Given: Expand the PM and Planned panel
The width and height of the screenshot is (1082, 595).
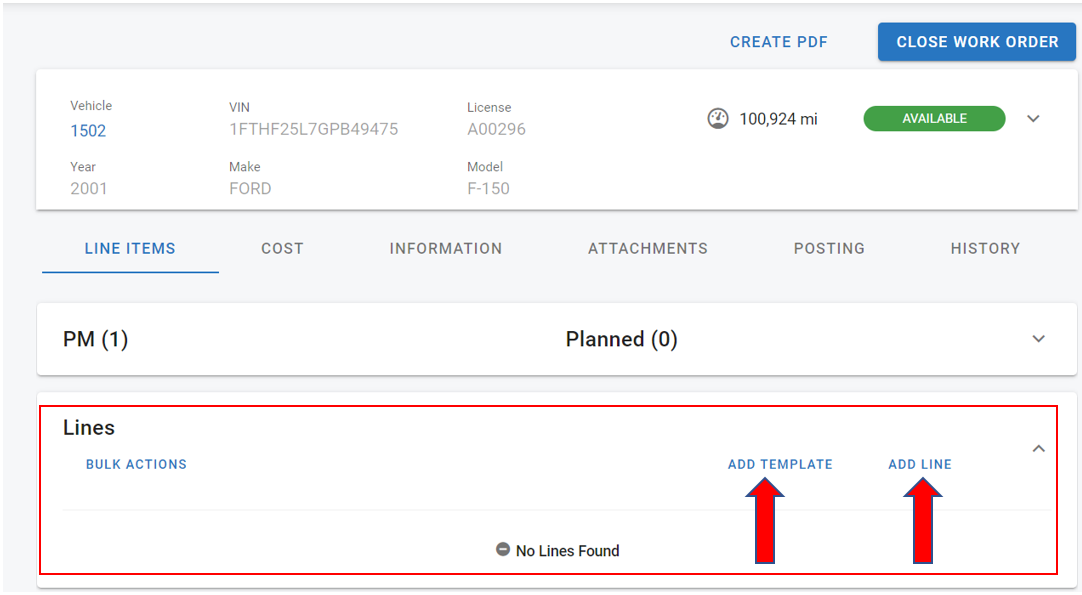Looking at the screenshot, I should tap(1038, 339).
